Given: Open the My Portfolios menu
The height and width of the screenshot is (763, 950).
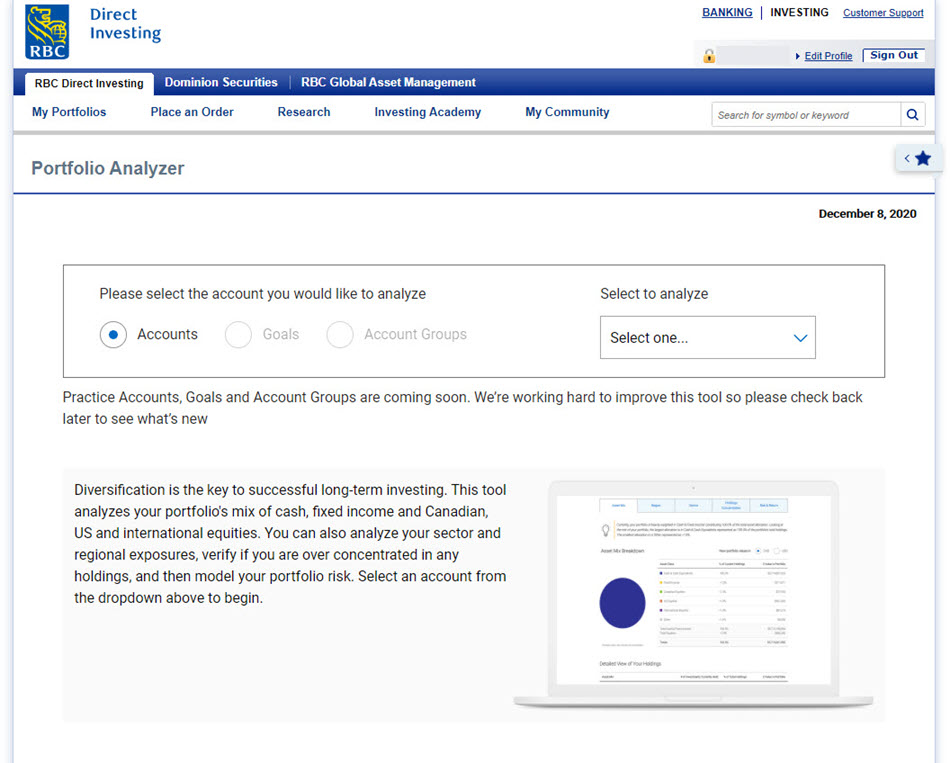Looking at the screenshot, I should point(69,112).
